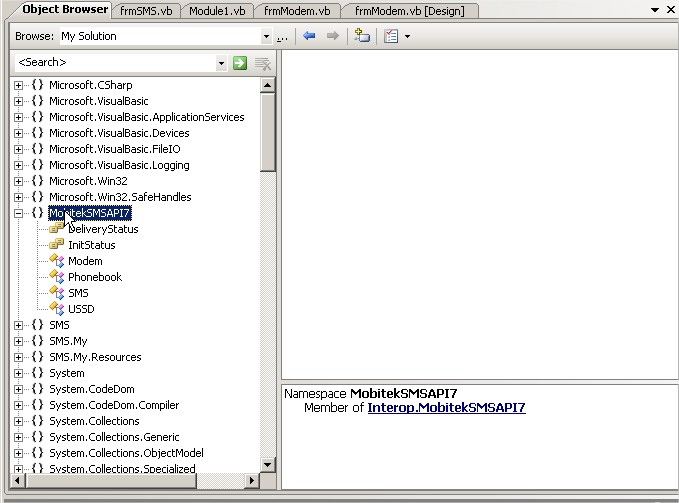This screenshot has width=679, height=503.
Task: Select the DeliveryStatus enum icon
Action: (x=57, y=229)
